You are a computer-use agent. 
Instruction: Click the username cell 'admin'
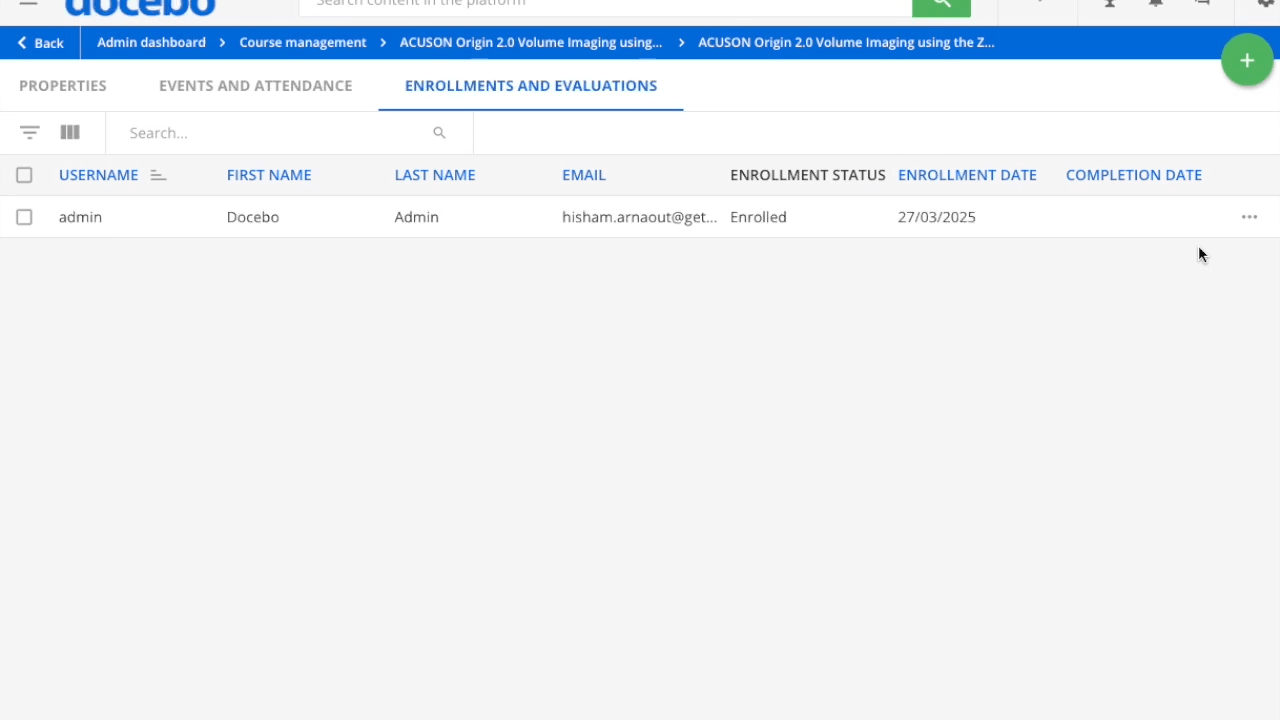pyautogui.click(x=80, y=217)
